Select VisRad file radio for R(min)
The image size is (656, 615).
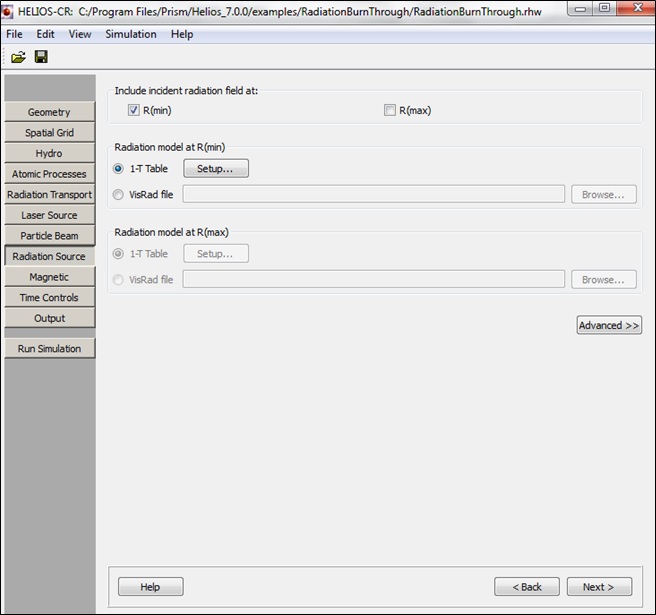coord(119,194)
